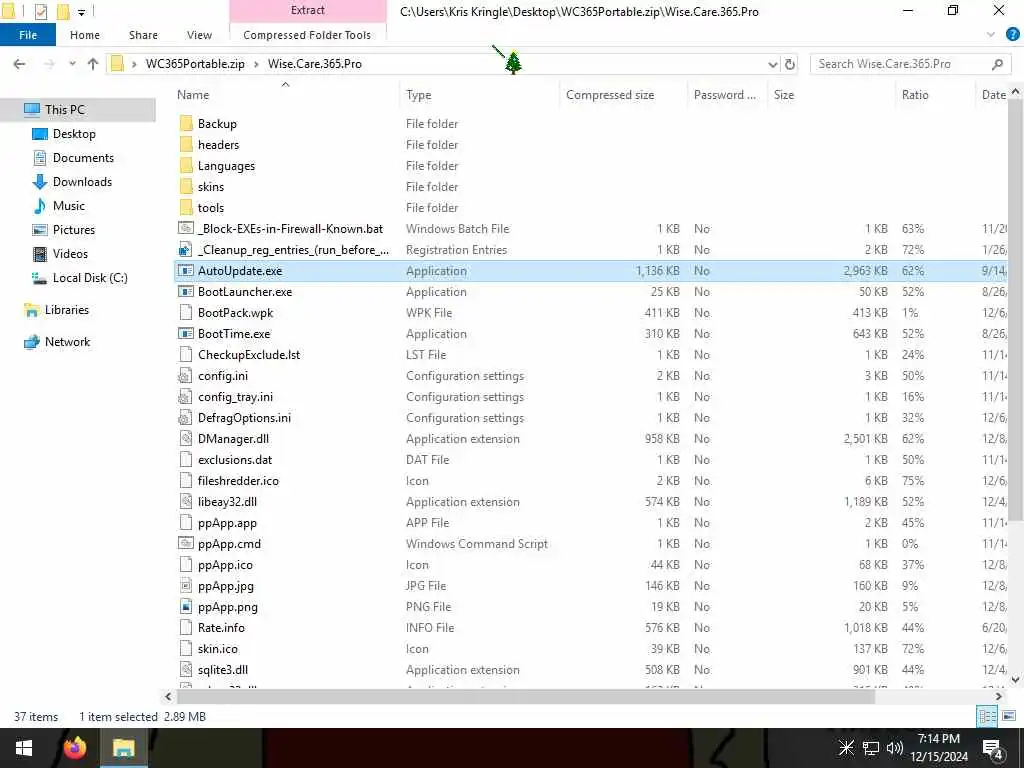
Task: Click the _Cleanup_reg_entries registry file icon
Action: (186, 249)
